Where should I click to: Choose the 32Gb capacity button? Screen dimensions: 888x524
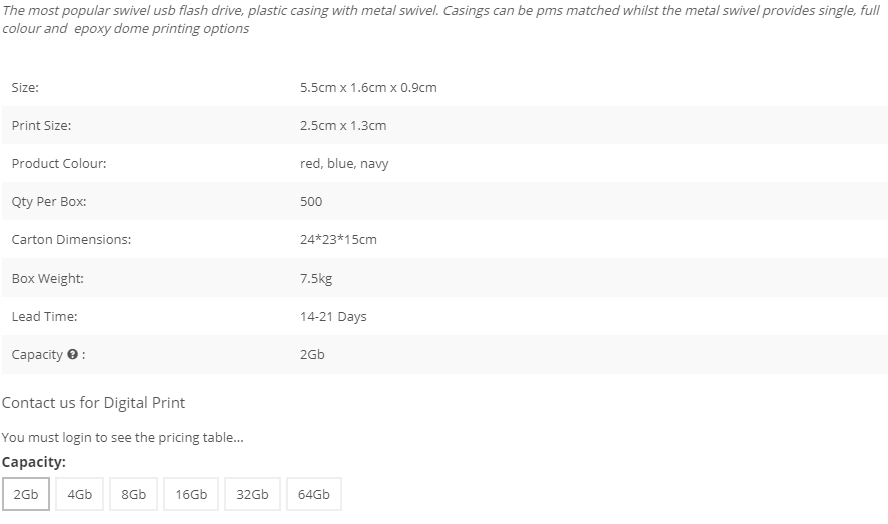pos(253,494)
